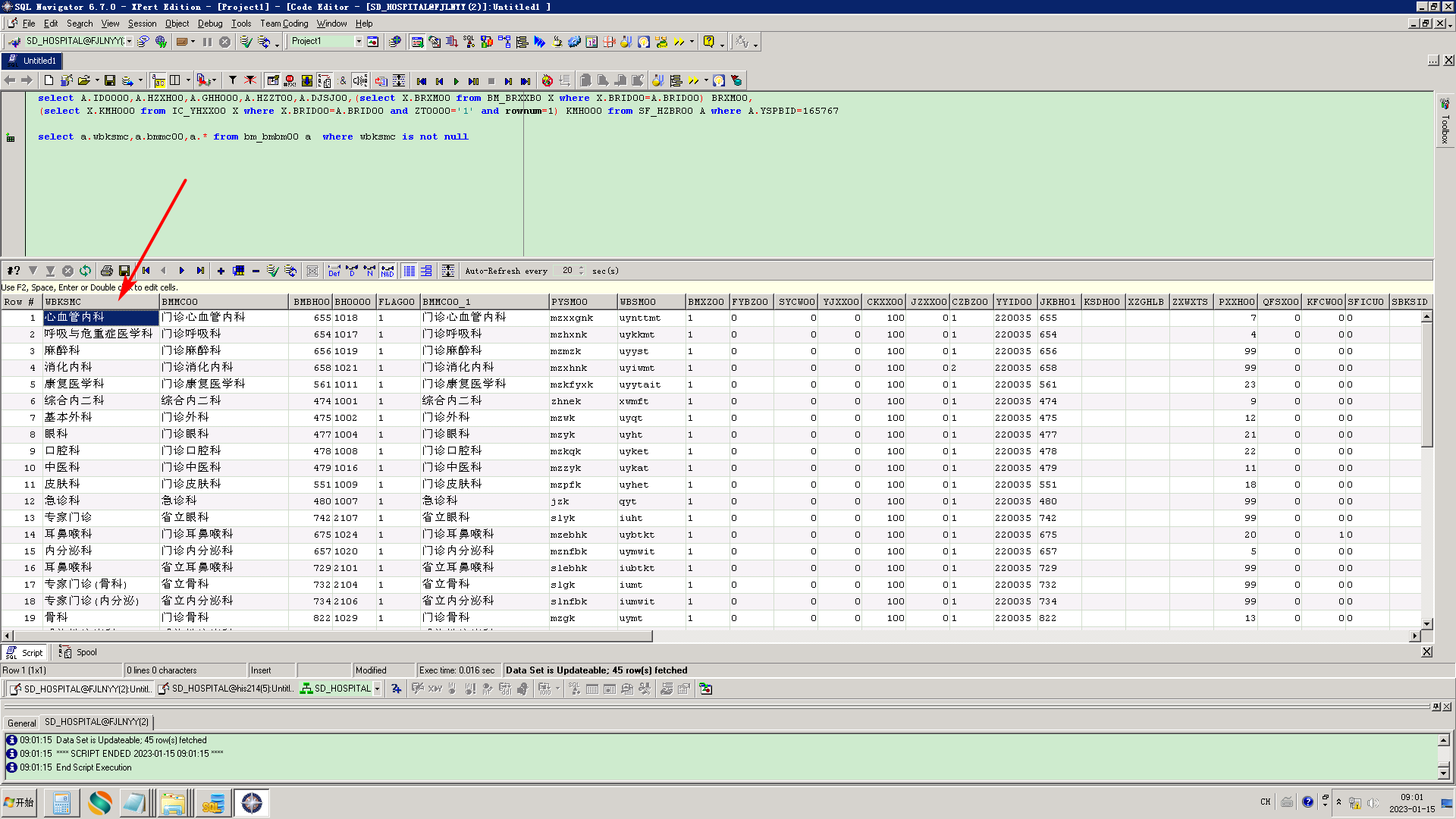The height and width of the screenshot is (819, 1456).
Task: Apply the filter funnel icon in editor toolbar
Action: point(233,80)
